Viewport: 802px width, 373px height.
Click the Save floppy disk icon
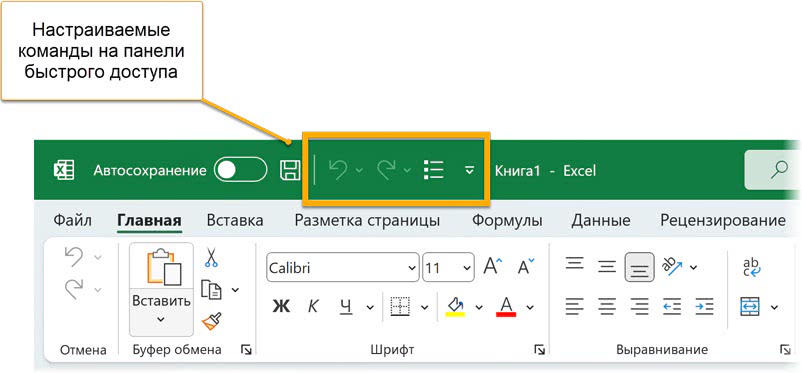[x=290, y=170]
